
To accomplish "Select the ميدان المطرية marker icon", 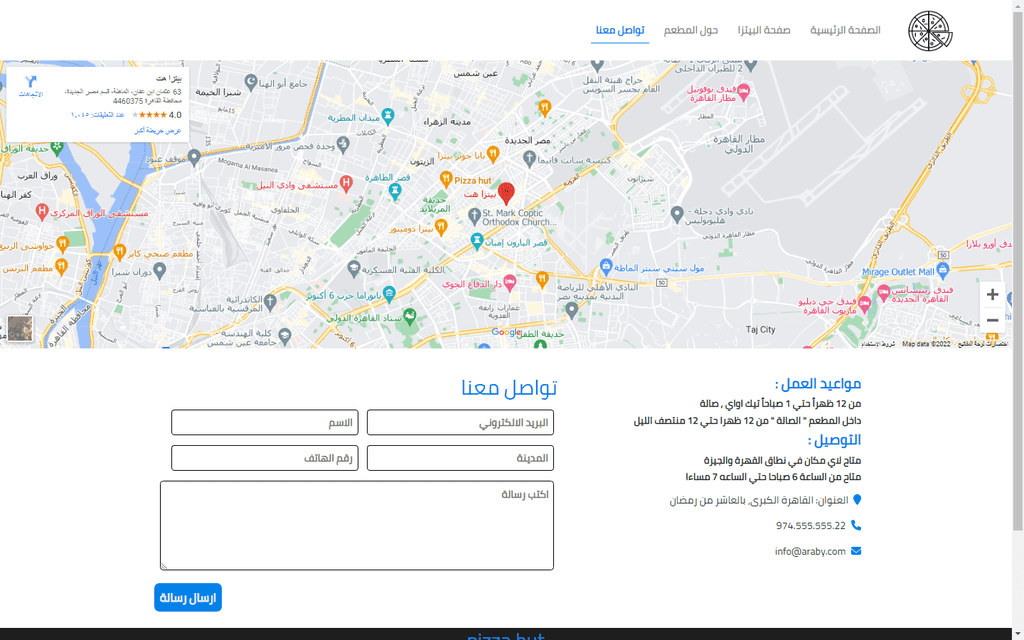I will point(388,116).
